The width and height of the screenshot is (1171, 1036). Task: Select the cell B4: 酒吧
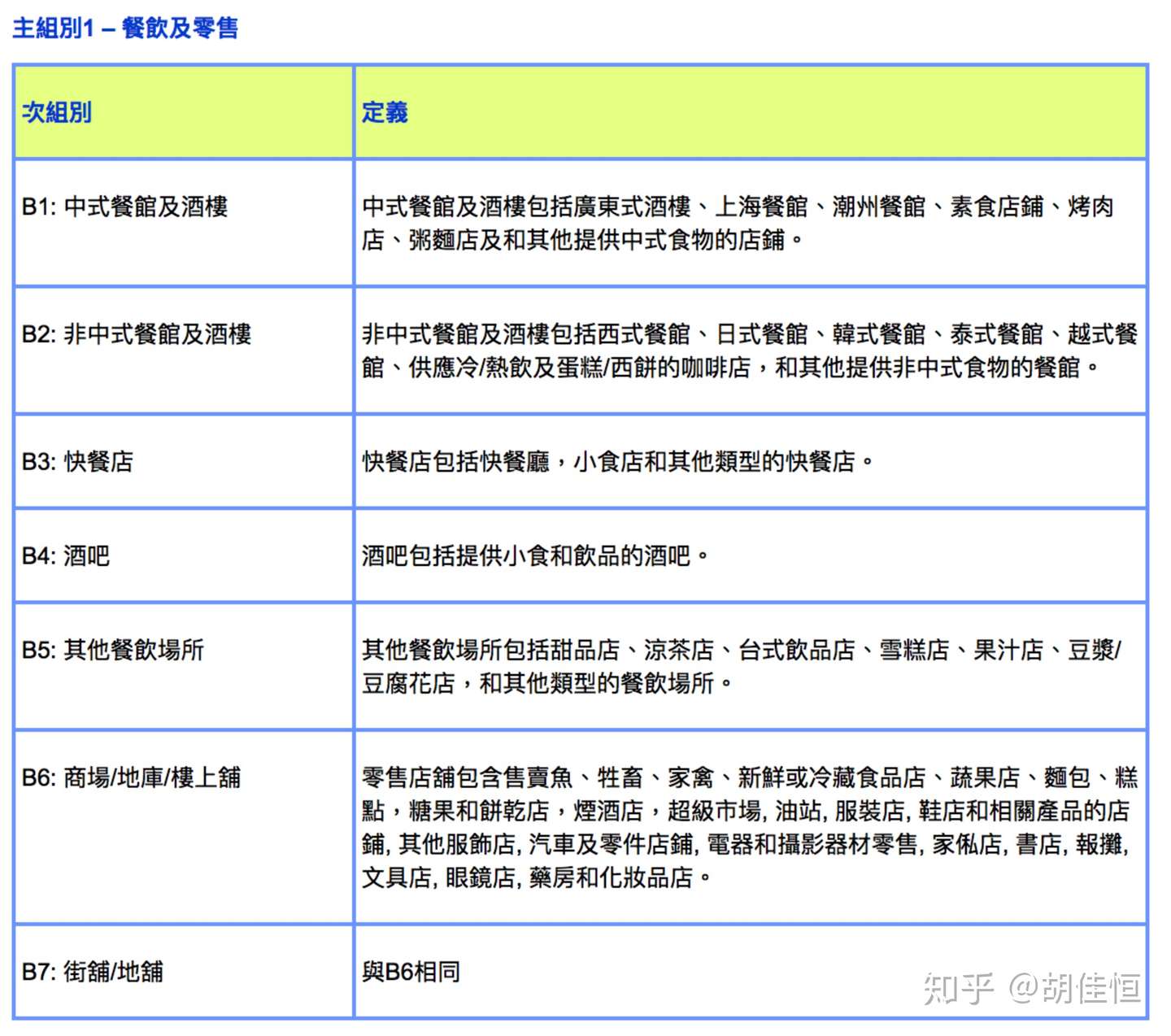184,555
